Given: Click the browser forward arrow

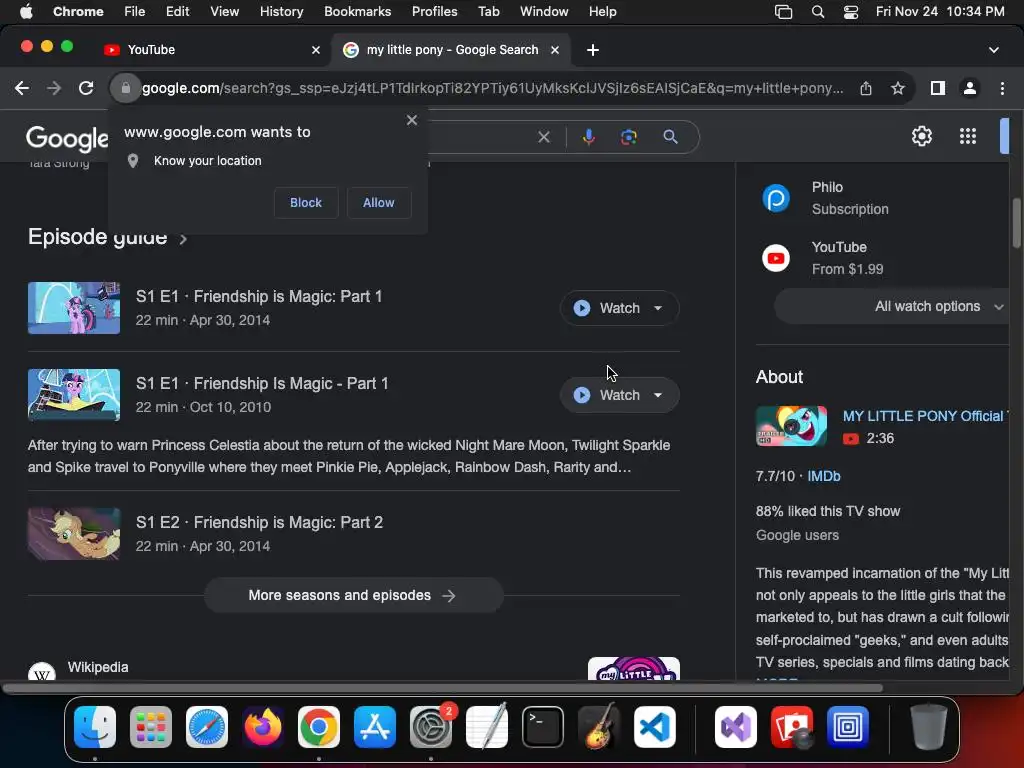Looking at the screenshot, I should click(x=54, y=88).
